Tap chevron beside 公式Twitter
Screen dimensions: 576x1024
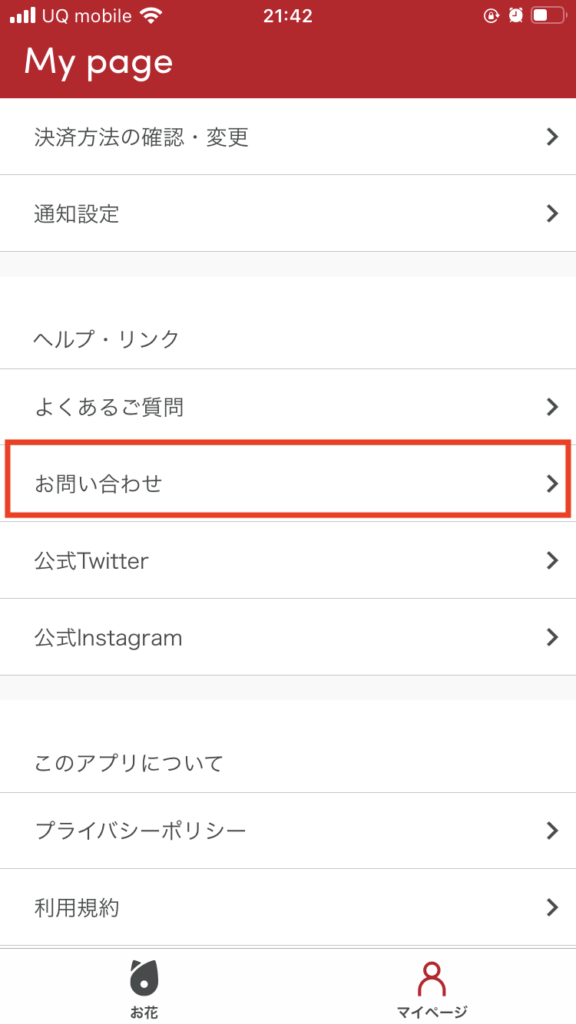tap(552, 560)
